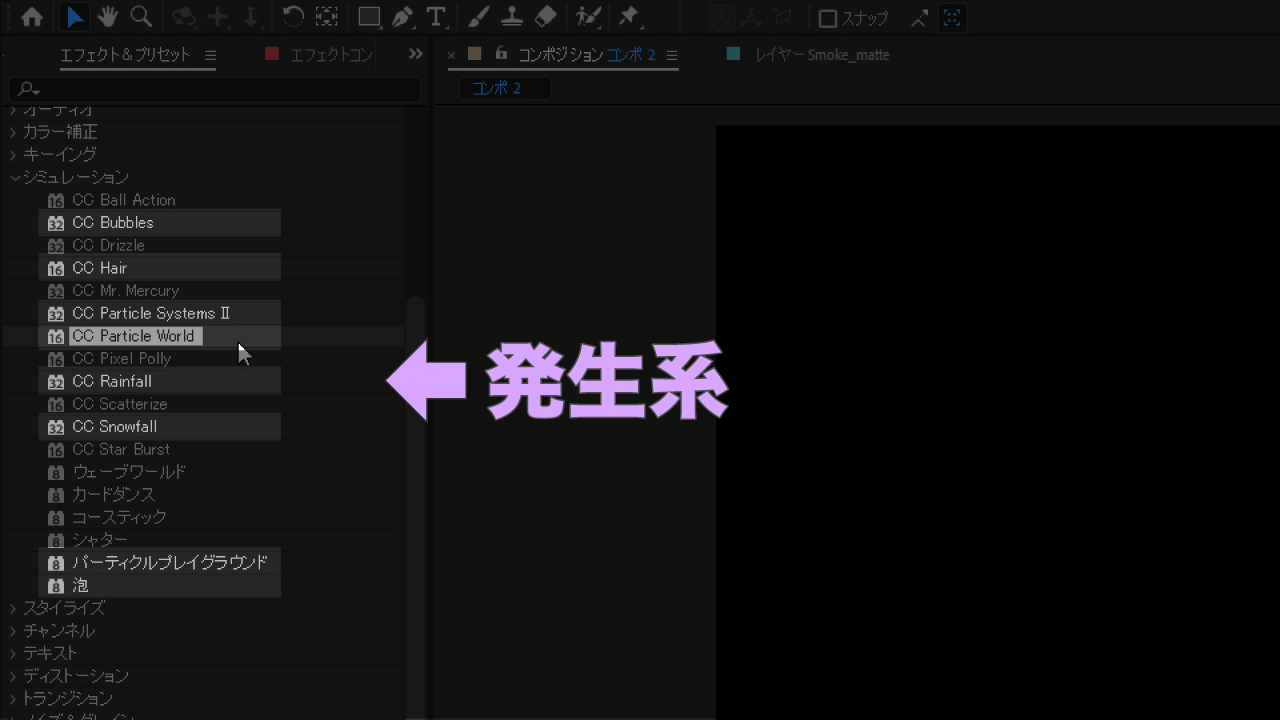Select the Rectangle shape tool
The height and width of the screenshot is (720, 1280).
[369, 17]
